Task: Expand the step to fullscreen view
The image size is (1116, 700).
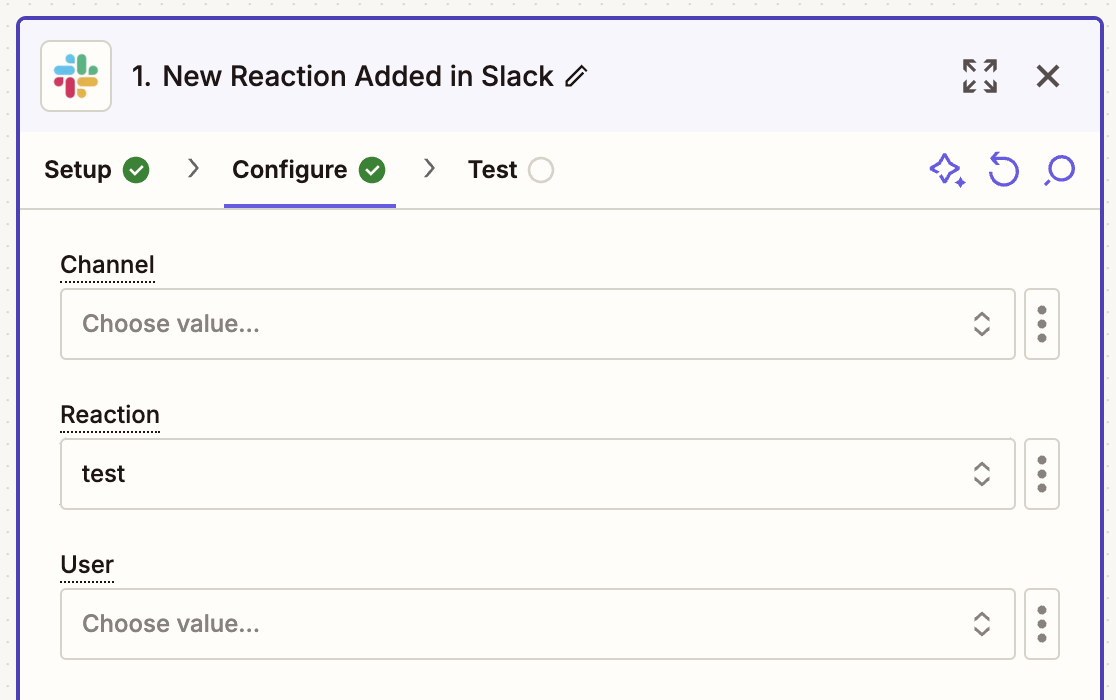Action: click(979, 75)
